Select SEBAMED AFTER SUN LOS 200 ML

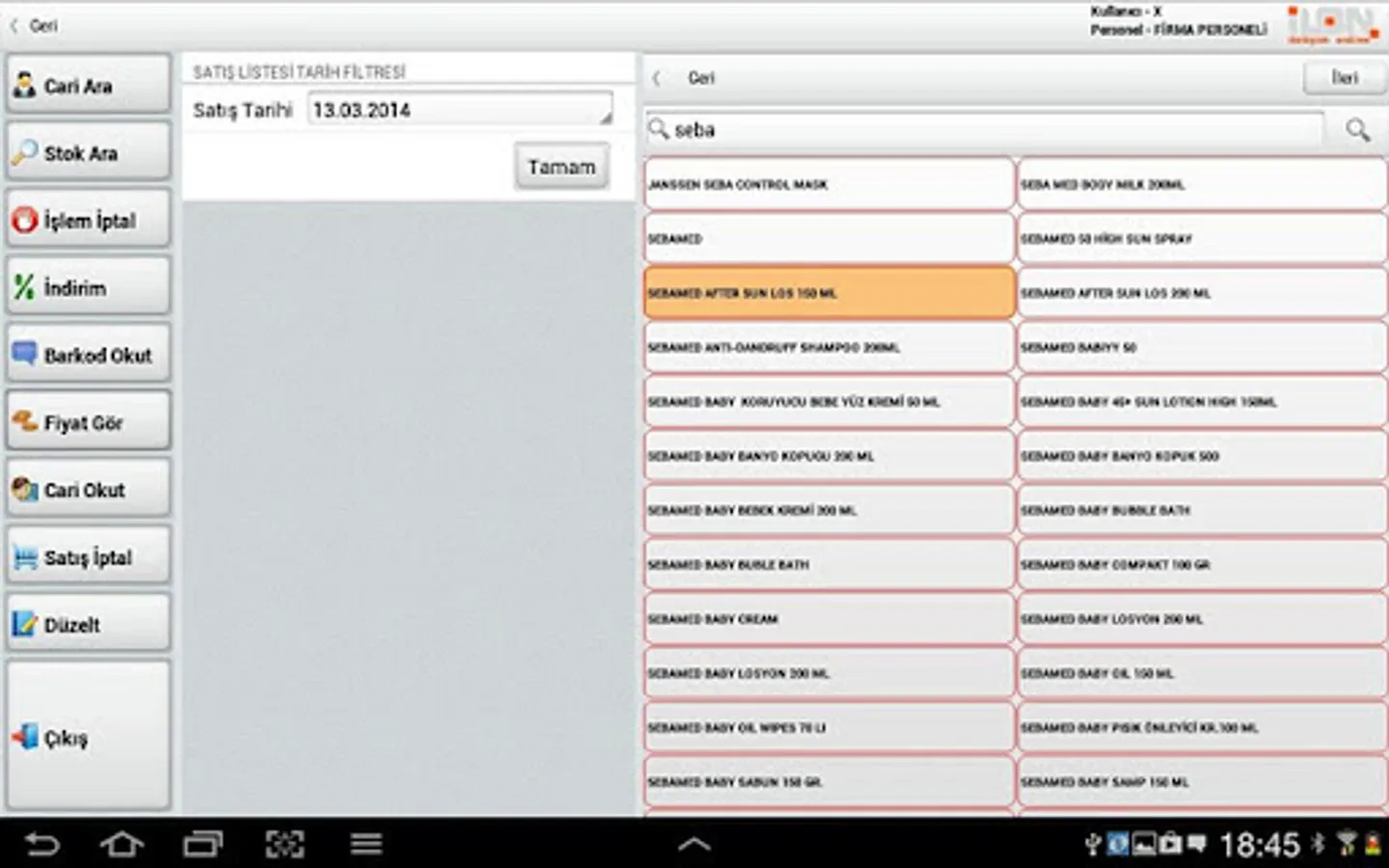click(x=1202, y=293)
